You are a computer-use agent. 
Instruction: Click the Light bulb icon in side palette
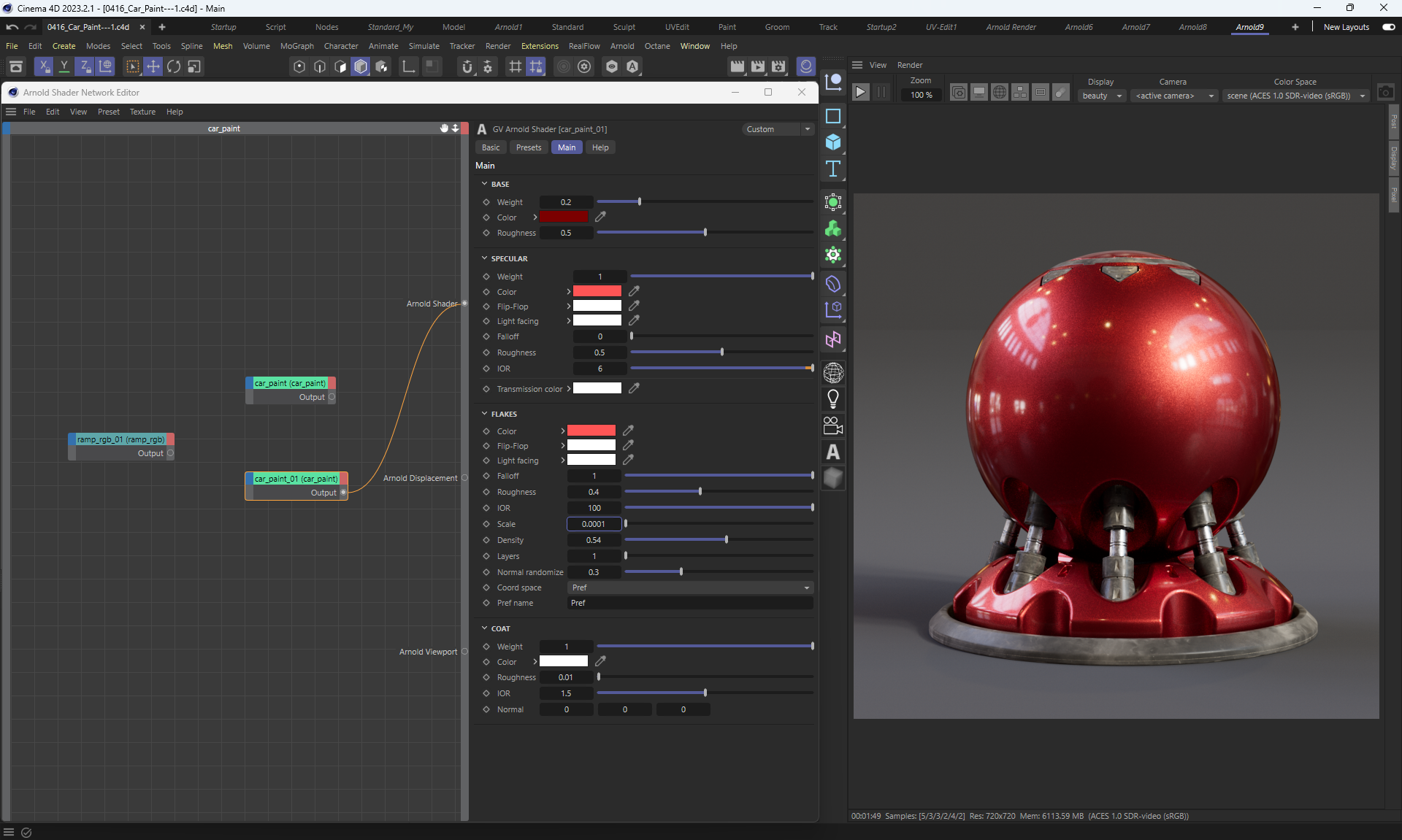click(833, 399)
